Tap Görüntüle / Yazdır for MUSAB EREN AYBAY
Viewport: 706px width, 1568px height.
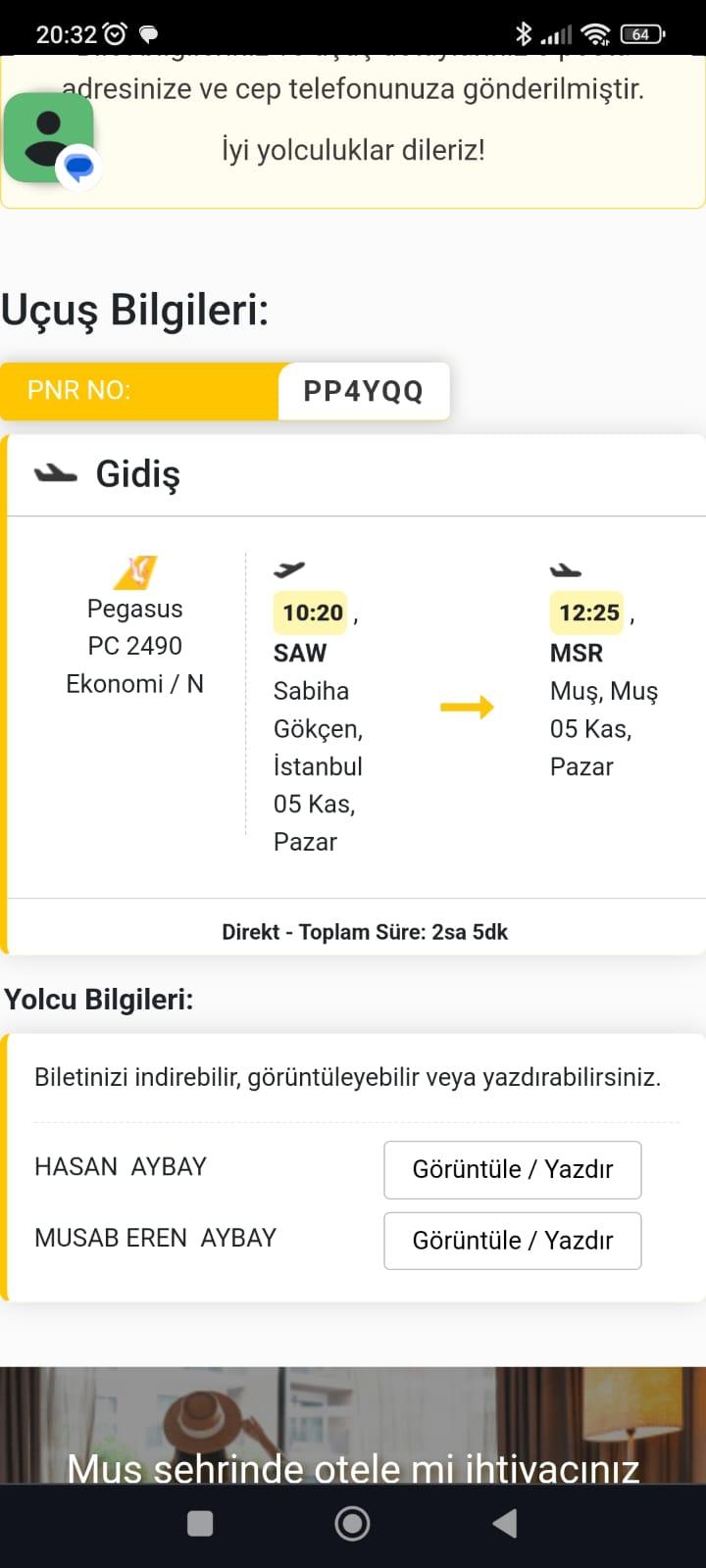[512, 1241]
